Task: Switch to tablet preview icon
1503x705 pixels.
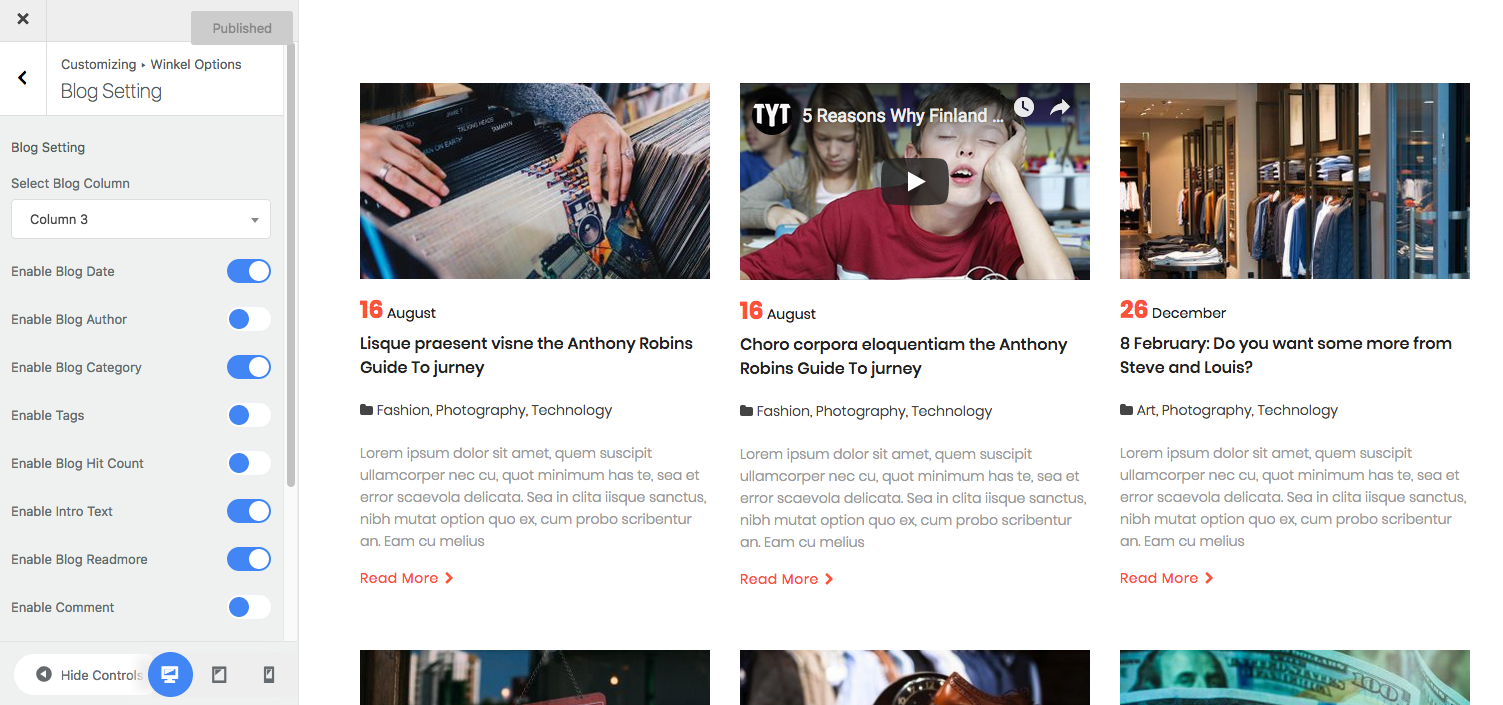Action: [x=219, y=675]
